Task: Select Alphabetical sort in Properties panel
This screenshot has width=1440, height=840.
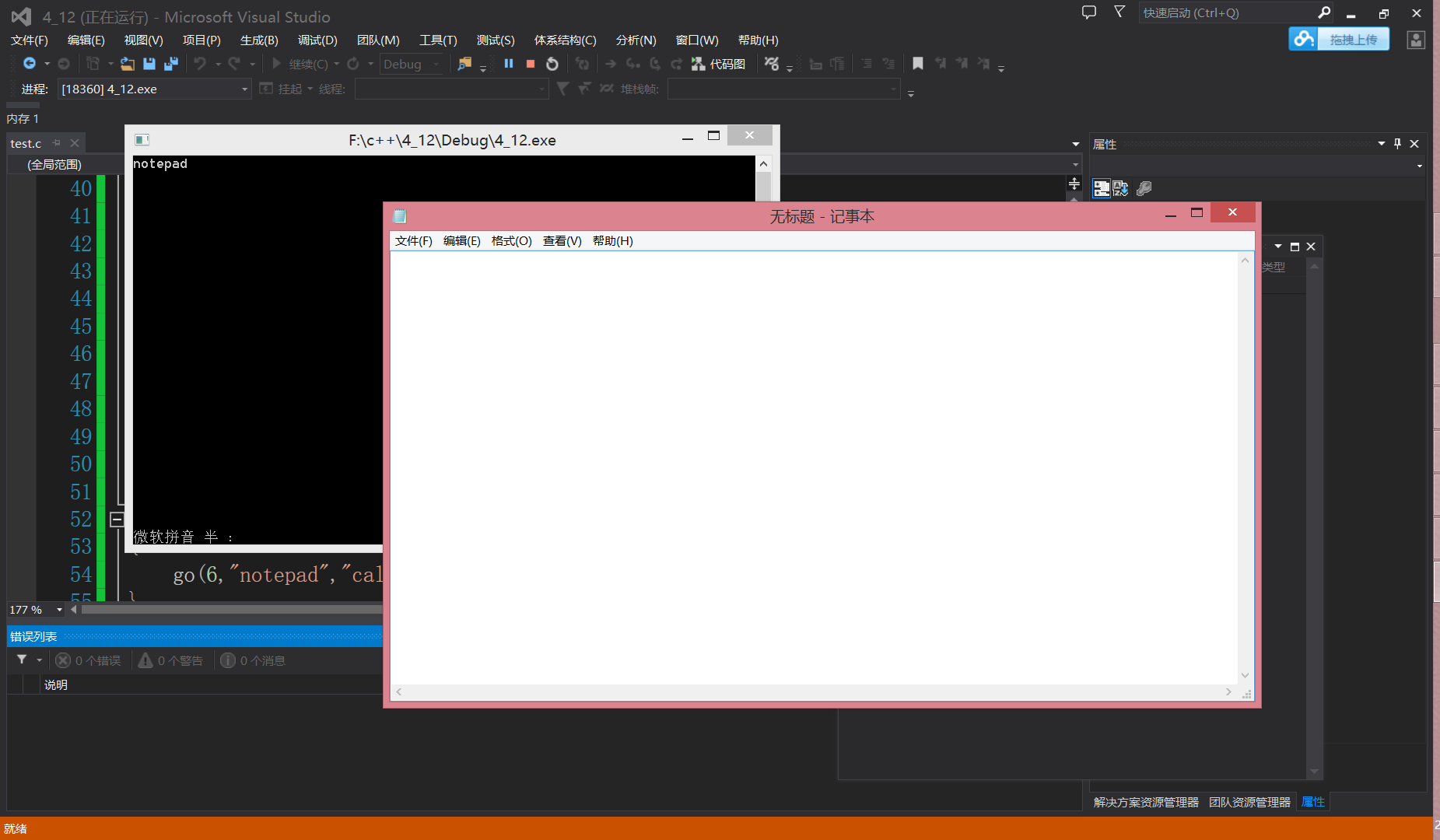Action: coord(1120,188)
